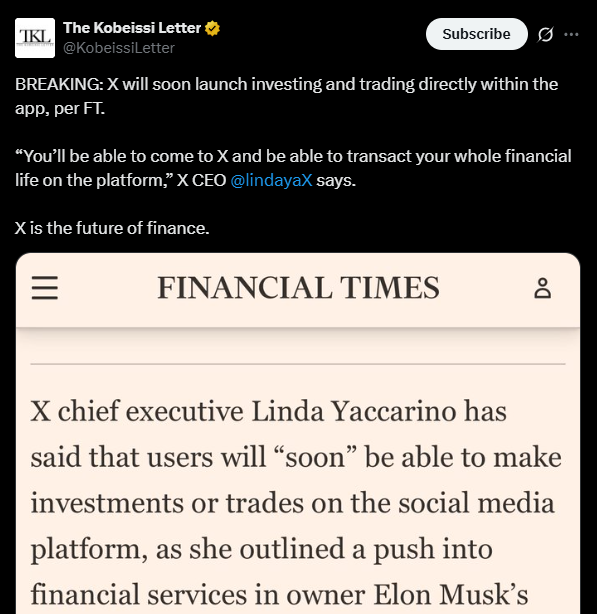Open the attached Financial Times article image
Screen dimensions: 597x614
pos(298,433)
